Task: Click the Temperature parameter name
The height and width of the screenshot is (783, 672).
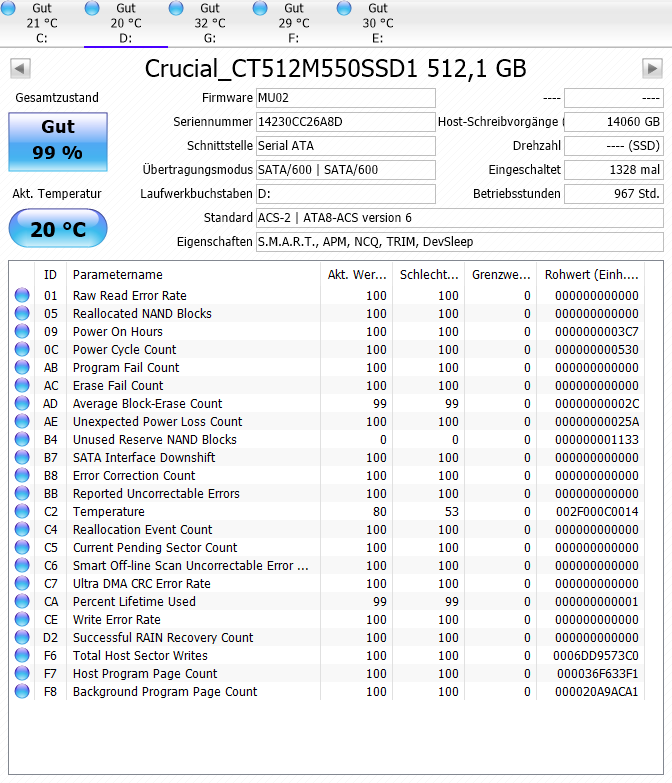Action: [x=109, y=511]
